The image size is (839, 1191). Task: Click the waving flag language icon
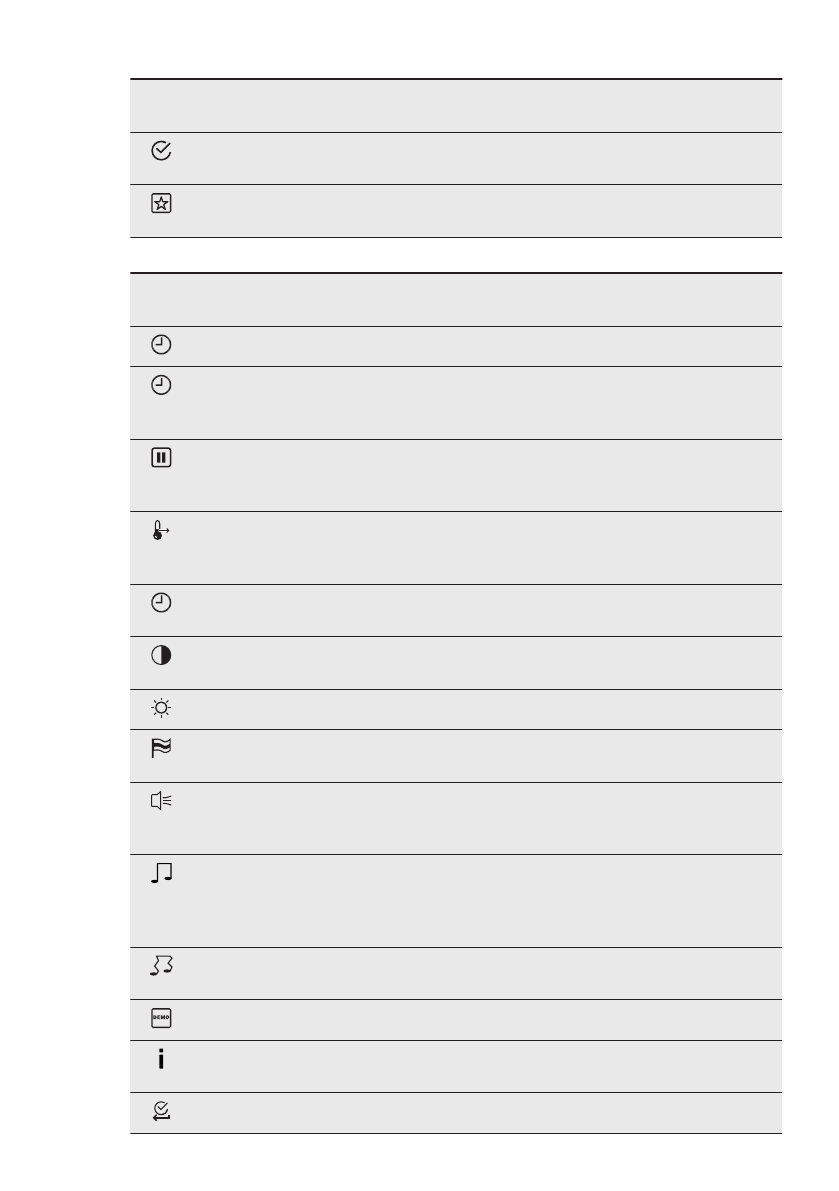point(160,748)
